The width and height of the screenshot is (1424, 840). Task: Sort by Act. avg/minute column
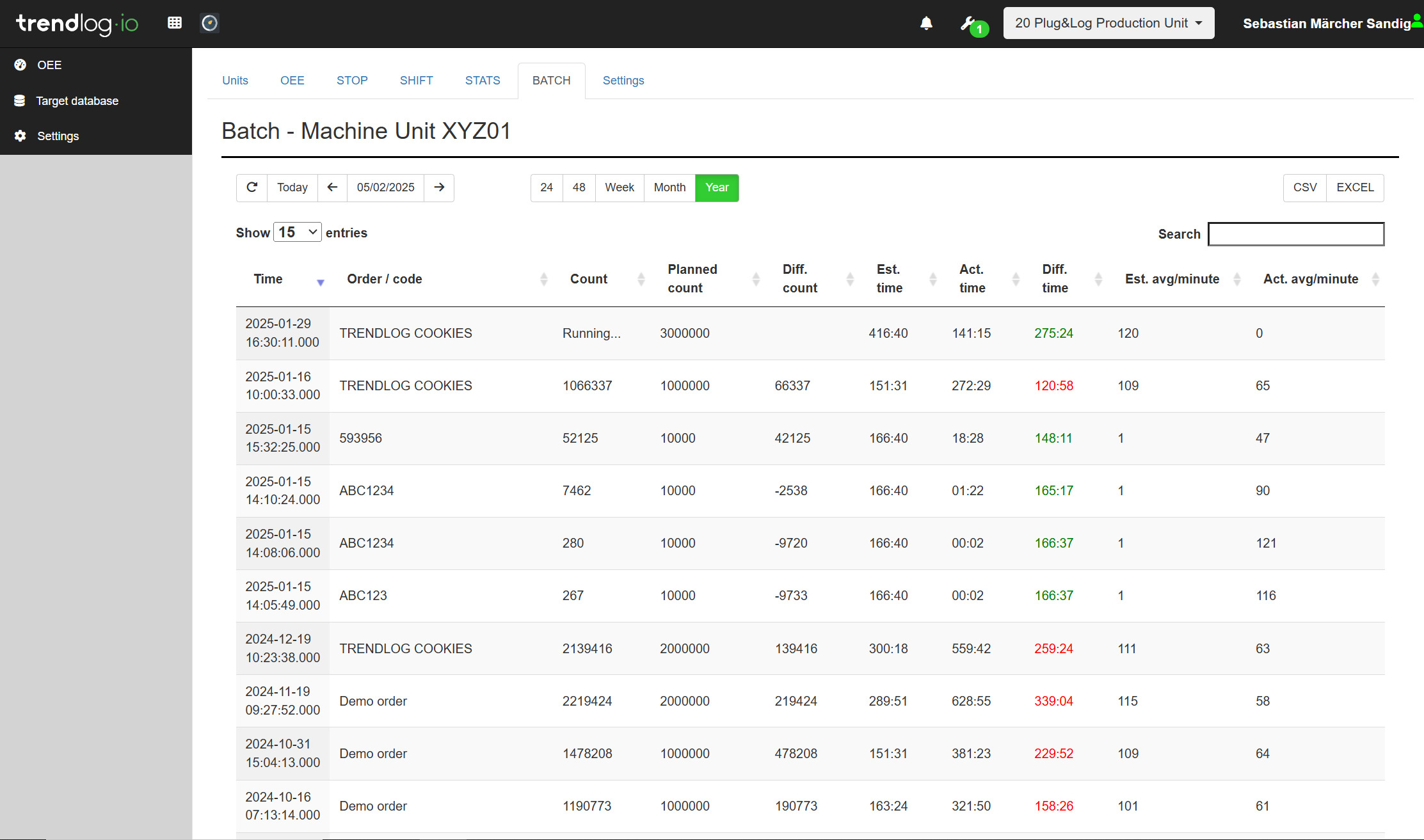click(x=1375, y=279)
